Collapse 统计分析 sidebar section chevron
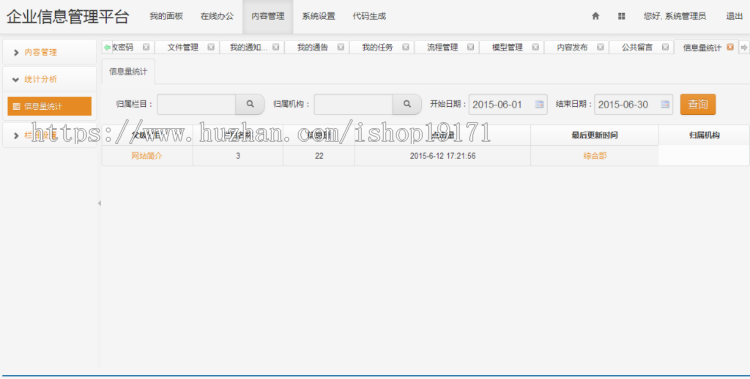This screenshot has width=750, height=379. (16, 79)
